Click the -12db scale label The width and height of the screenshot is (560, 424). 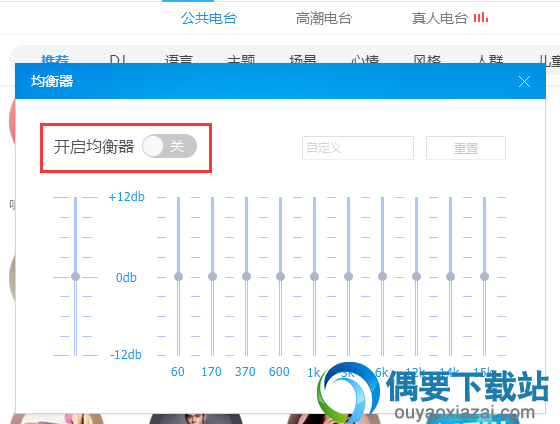point(126,355)
